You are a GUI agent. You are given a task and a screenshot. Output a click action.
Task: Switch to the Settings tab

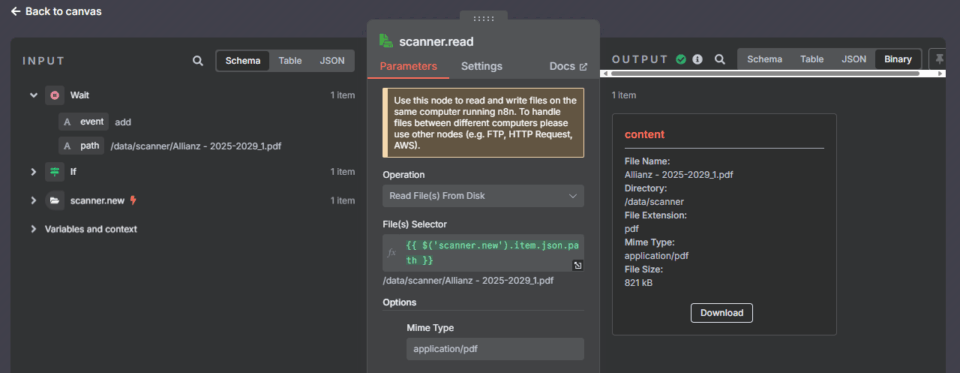click(481, 66)
